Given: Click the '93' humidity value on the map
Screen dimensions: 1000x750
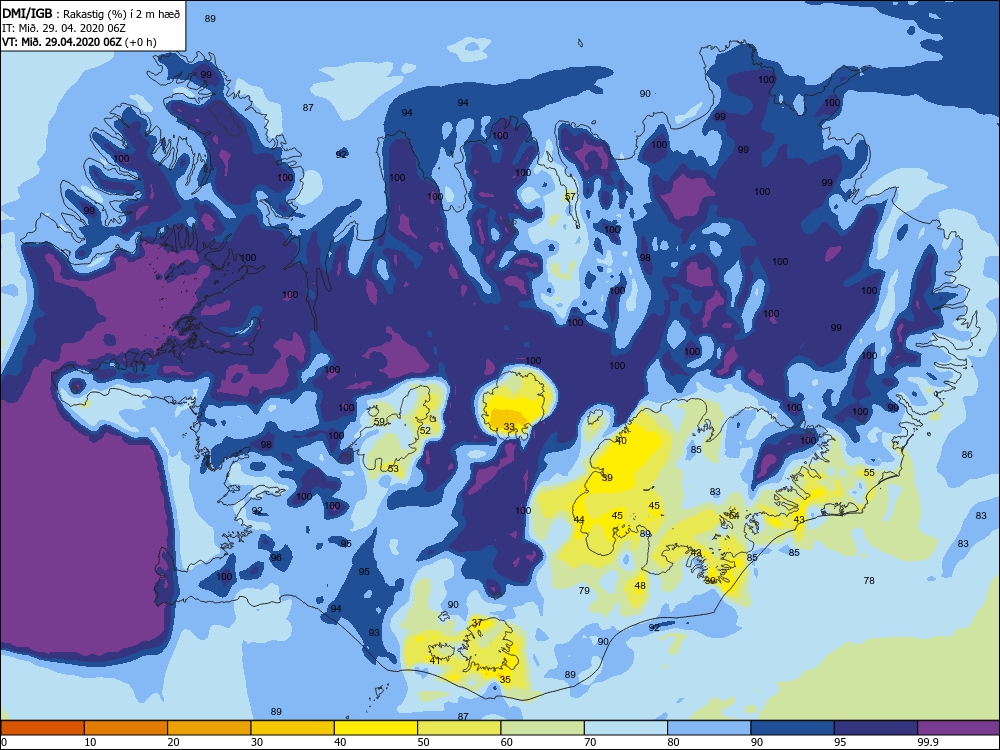Looking at the screenshot, I should 374,633.
